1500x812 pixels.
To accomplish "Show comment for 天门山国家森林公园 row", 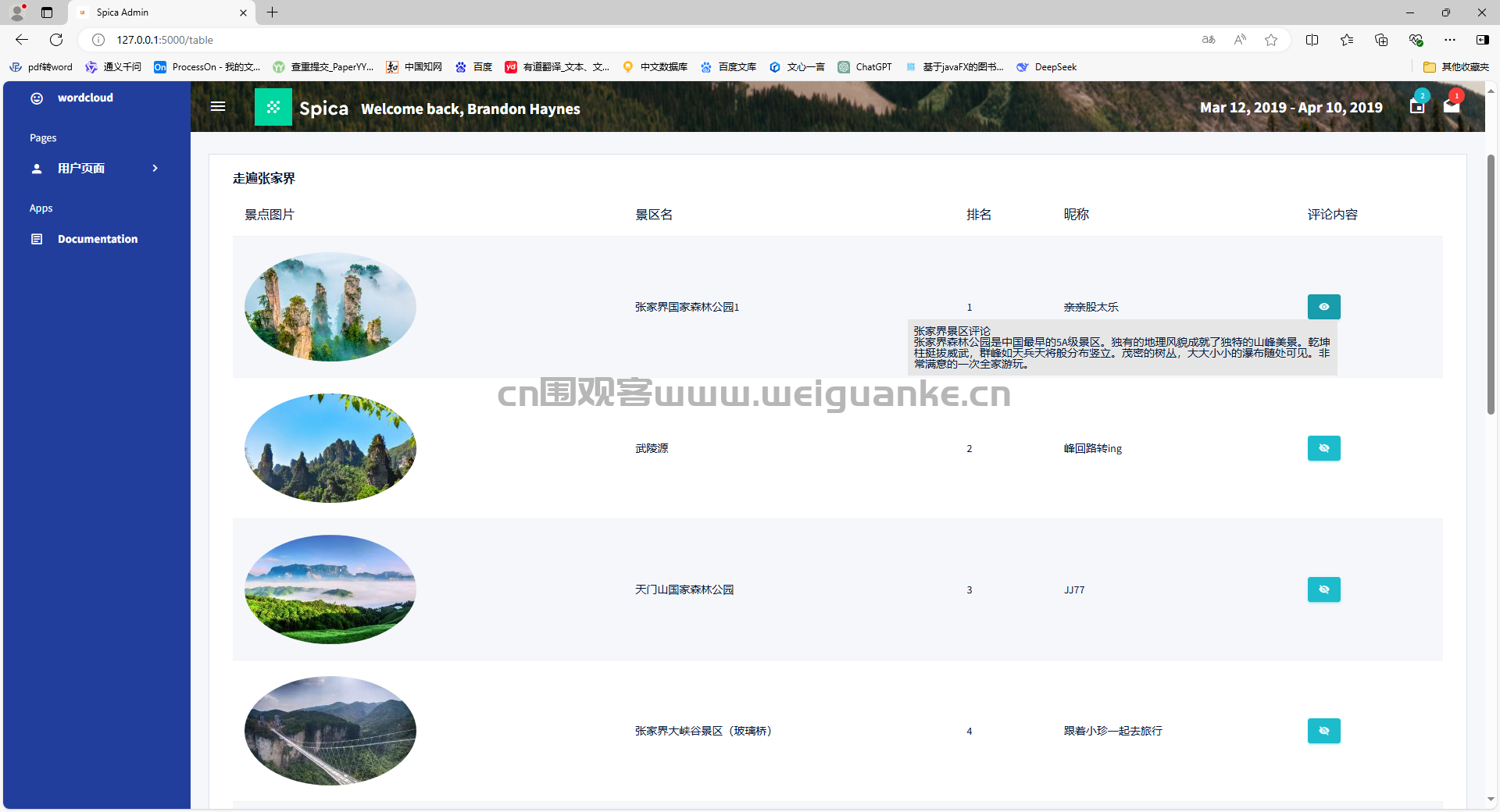I will [x=1323, y=589].
